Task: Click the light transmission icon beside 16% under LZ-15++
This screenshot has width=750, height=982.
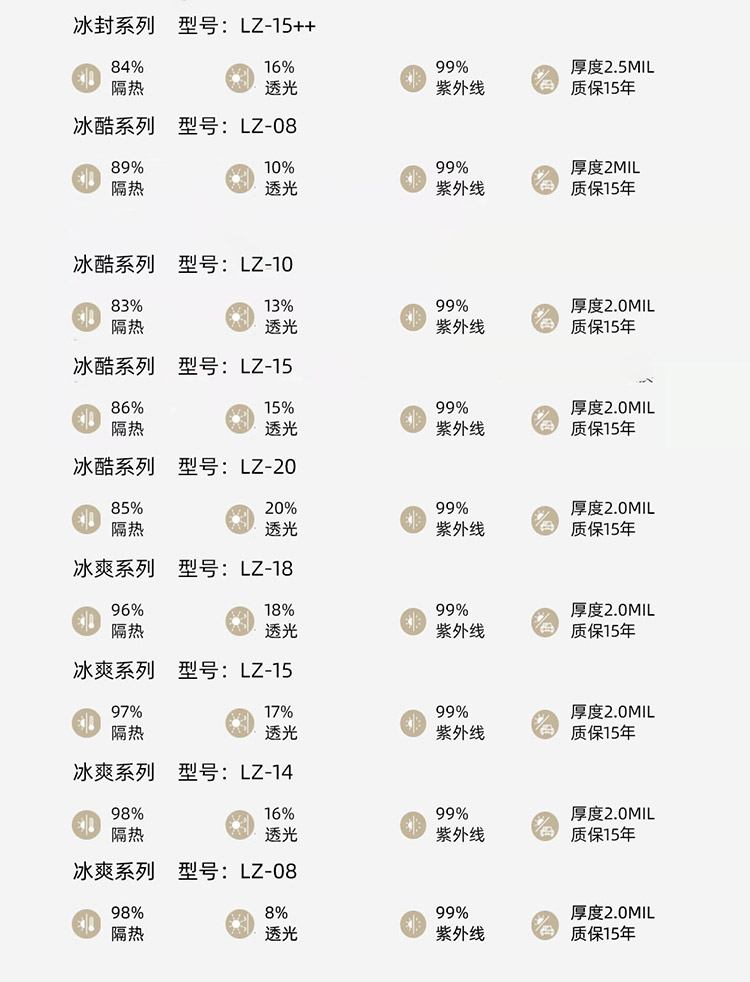Action: point(240,78)
